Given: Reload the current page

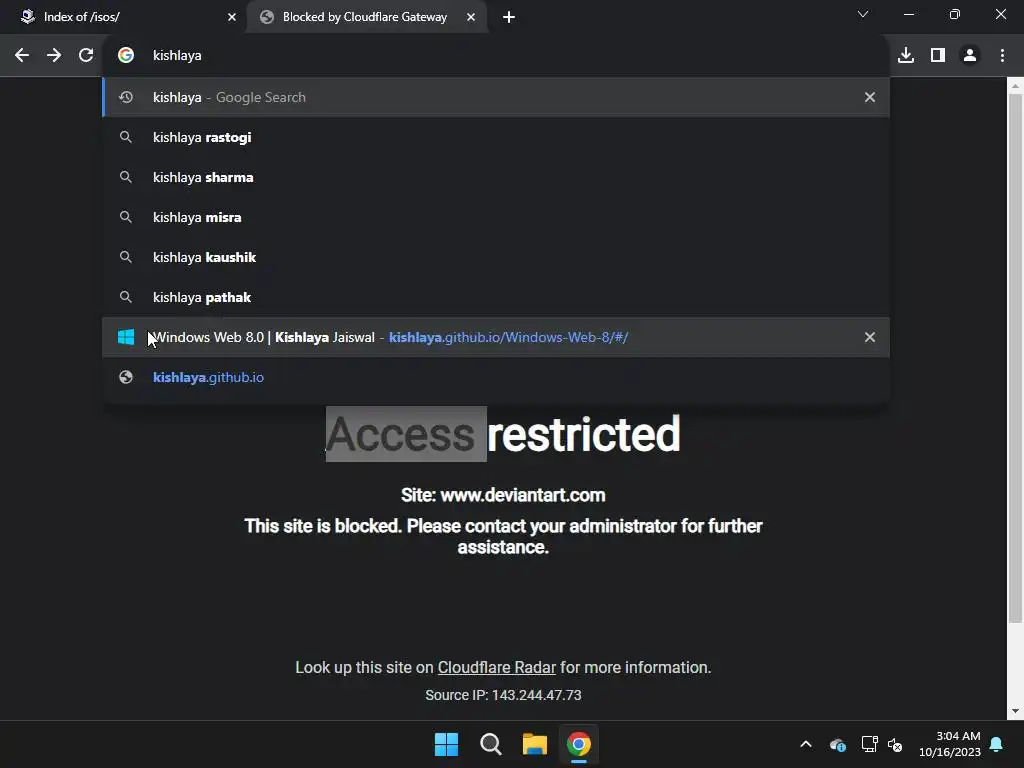Looking at the screenshot, I should coord(86,56).
